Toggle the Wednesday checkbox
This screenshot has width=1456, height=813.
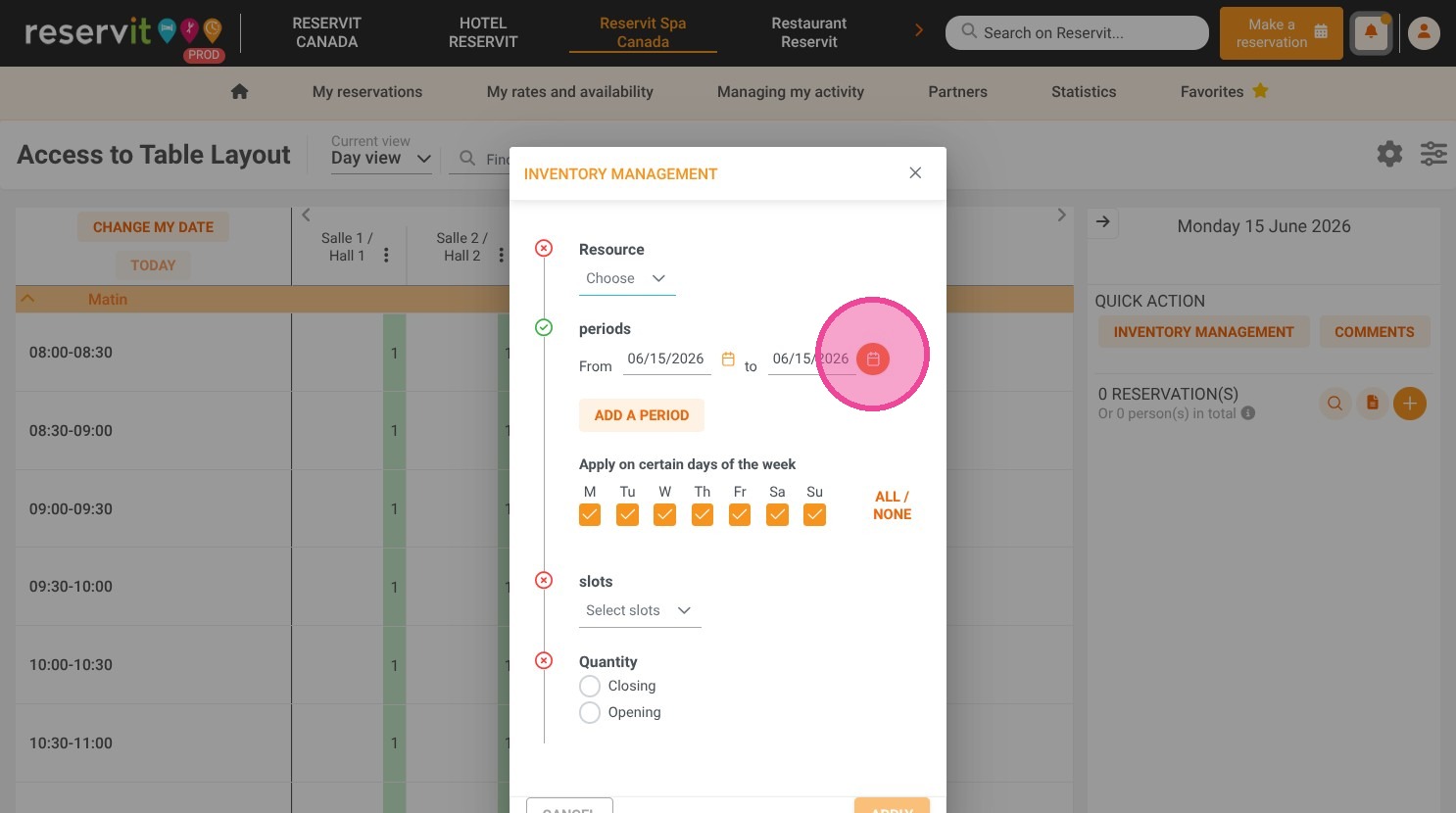pos(664,514)
